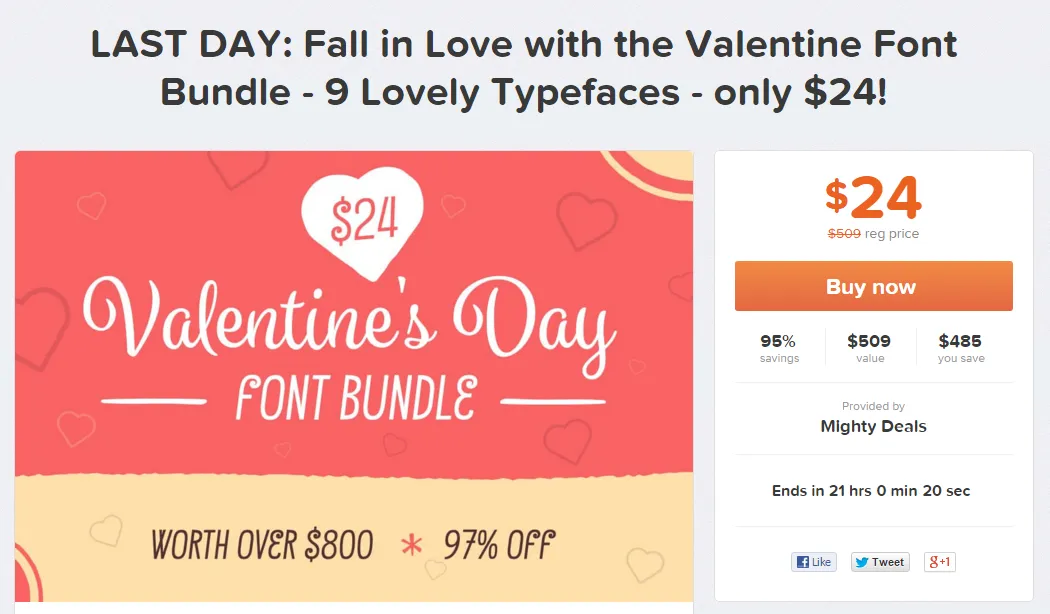
Task: Click the white $24 heart badge
Action: coord(361,224)
